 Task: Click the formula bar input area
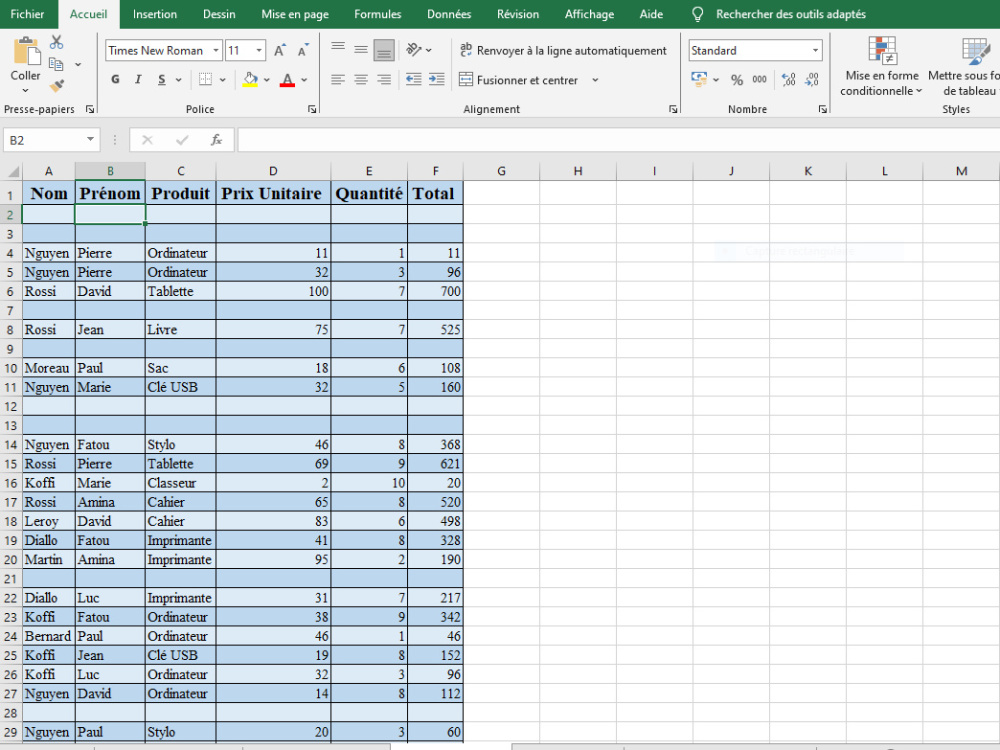click(618, 140)
